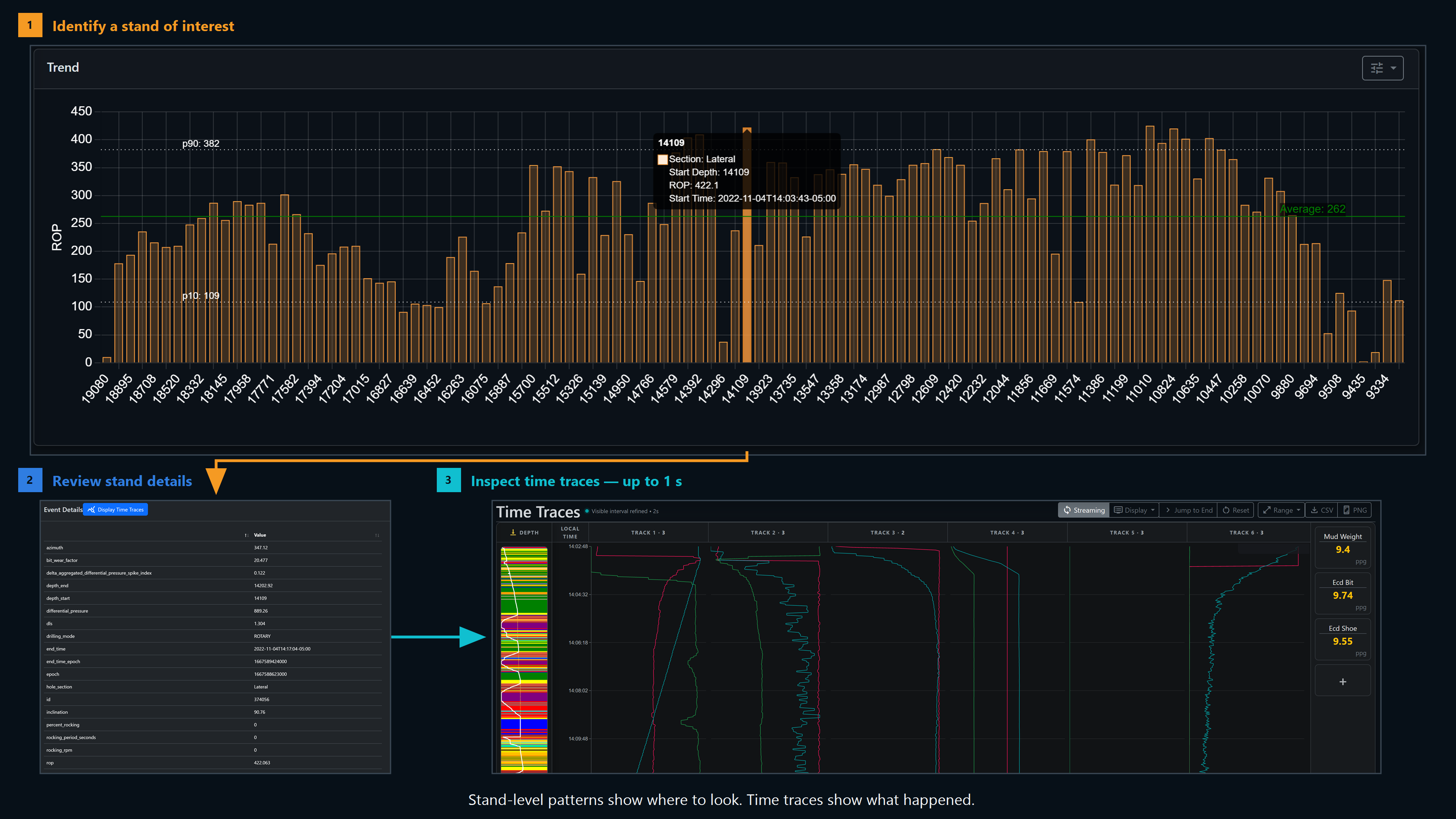Click the azimuth row value 347.12

[260, 548]
